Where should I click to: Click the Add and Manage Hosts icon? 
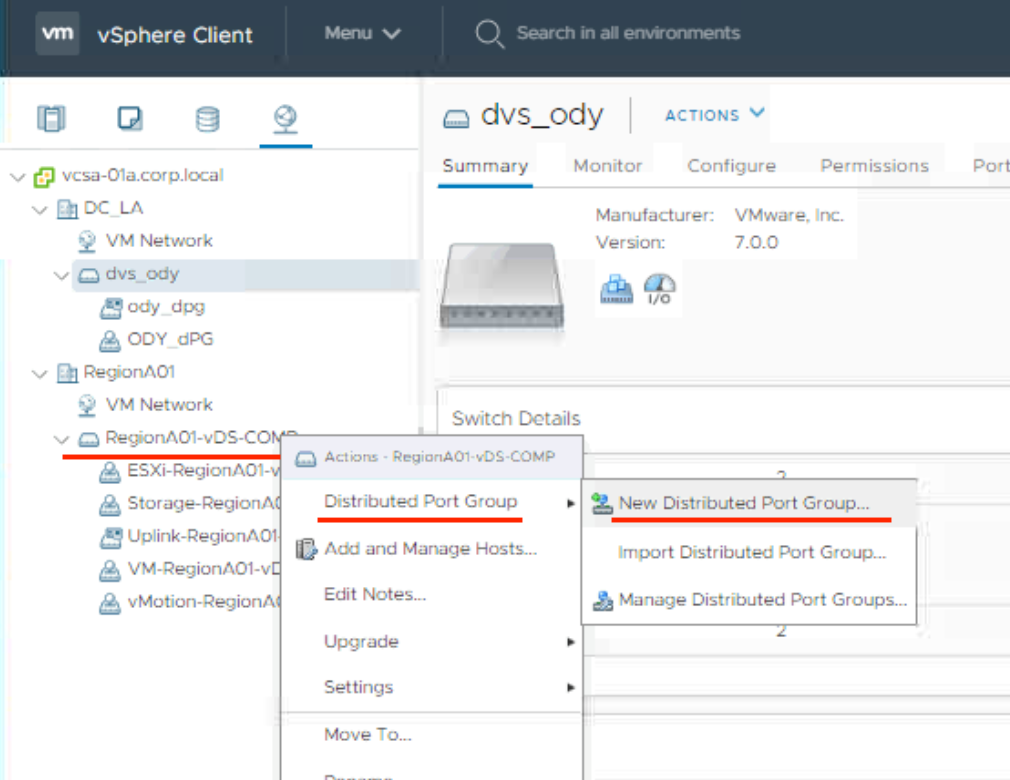[x=306, y=549]
